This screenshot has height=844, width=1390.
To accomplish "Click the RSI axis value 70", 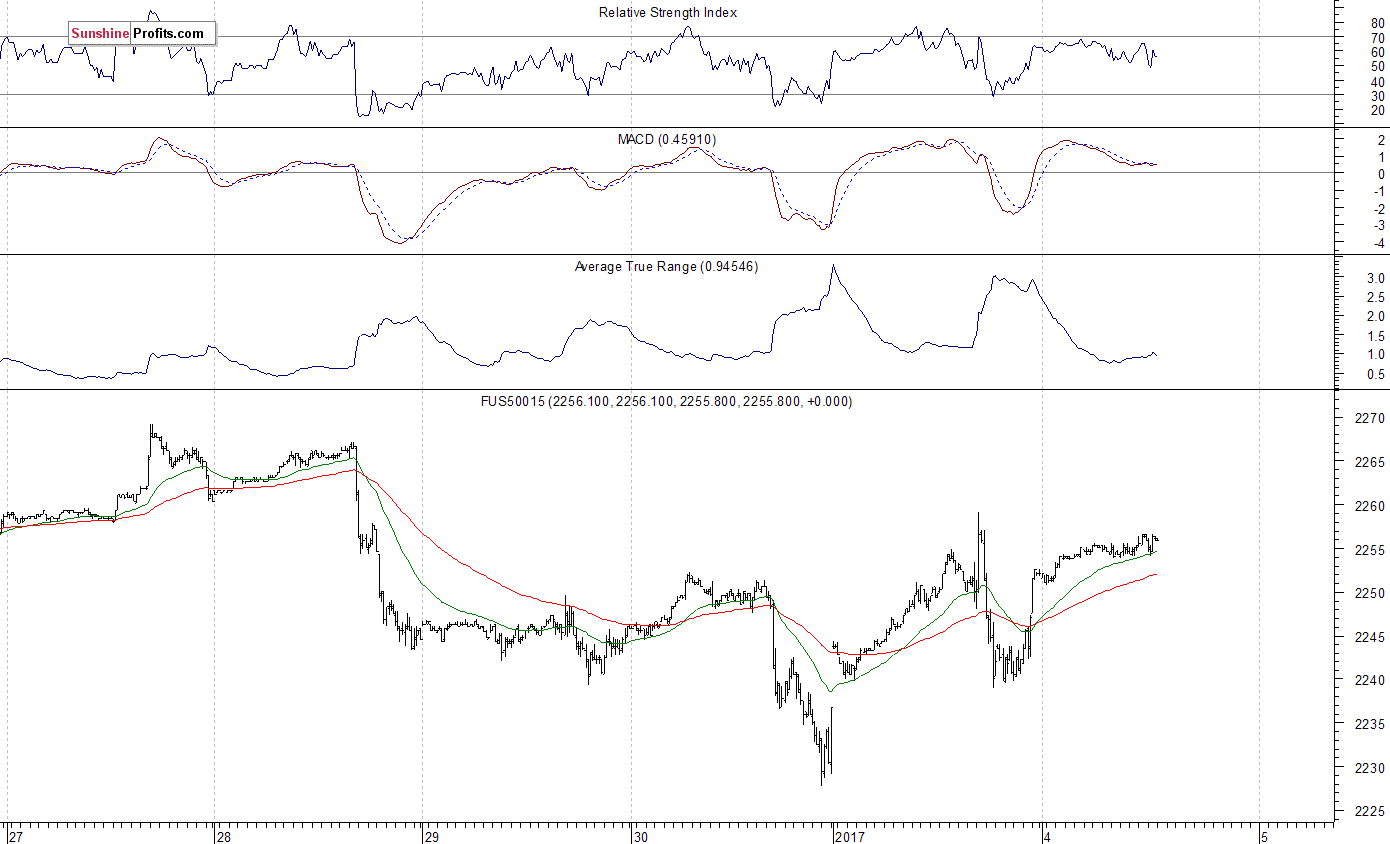I will (x=1377, y=38).
